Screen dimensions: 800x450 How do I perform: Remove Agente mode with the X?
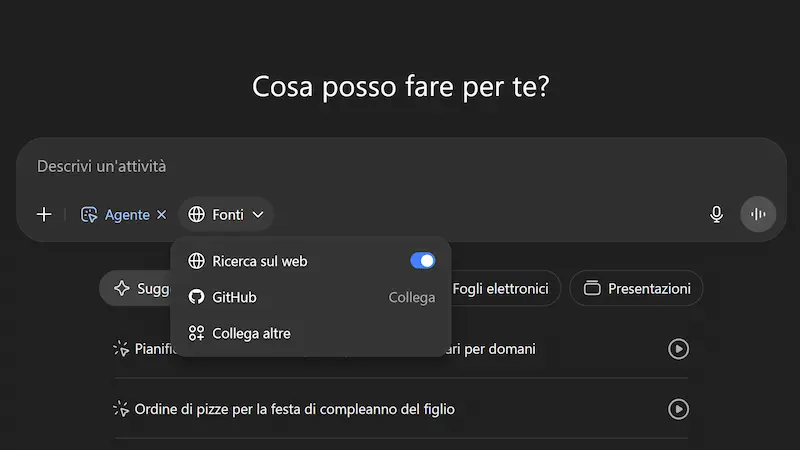click(161, 215)
